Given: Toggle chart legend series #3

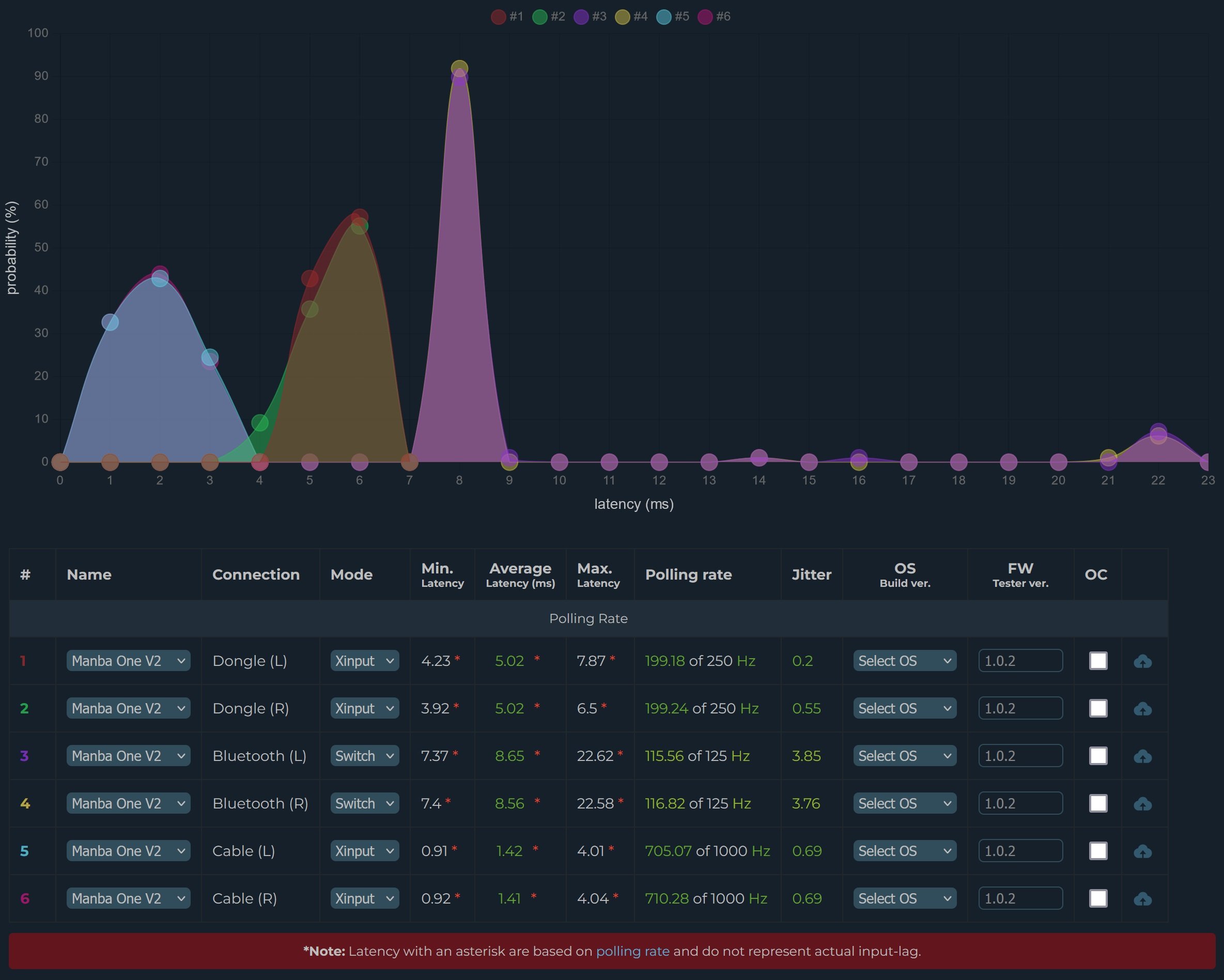Looking at the screenshot, I should tap(590, 17).
